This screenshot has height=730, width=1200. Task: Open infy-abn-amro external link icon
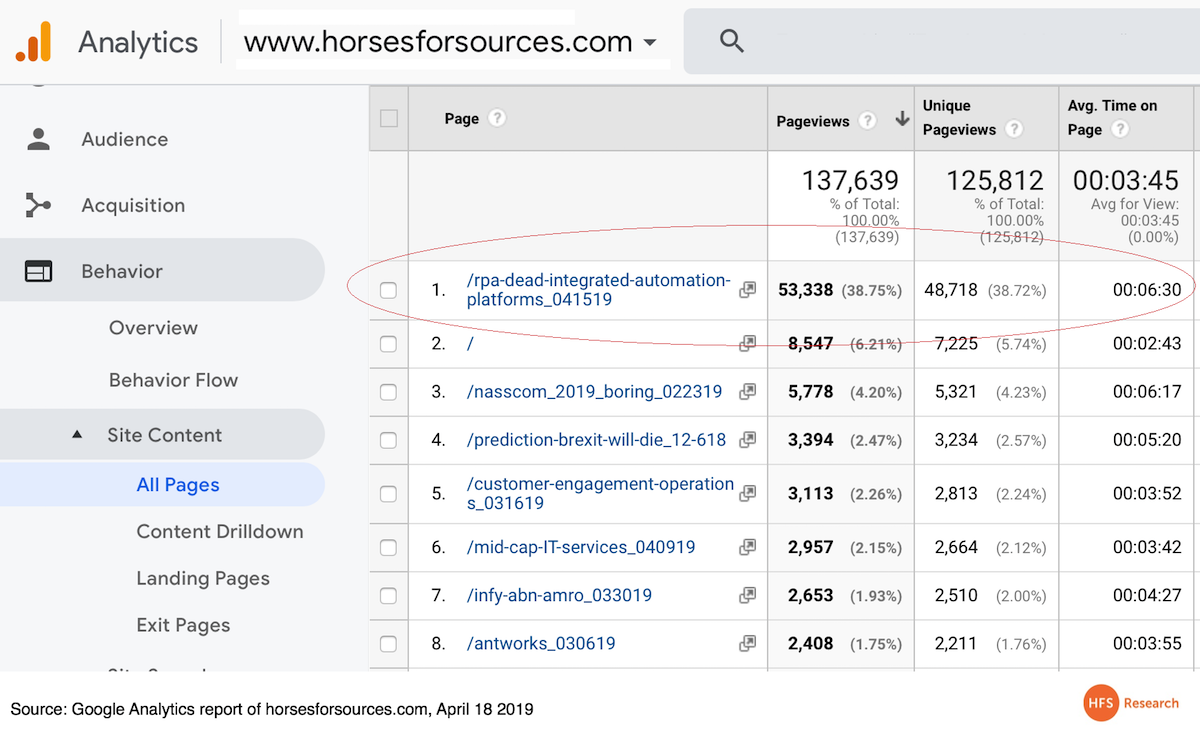[747, 595]
